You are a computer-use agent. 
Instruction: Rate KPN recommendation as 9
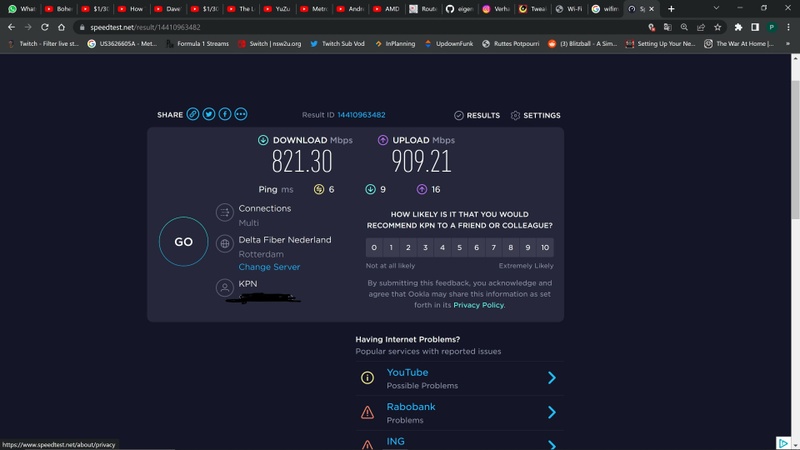(528, 247)
